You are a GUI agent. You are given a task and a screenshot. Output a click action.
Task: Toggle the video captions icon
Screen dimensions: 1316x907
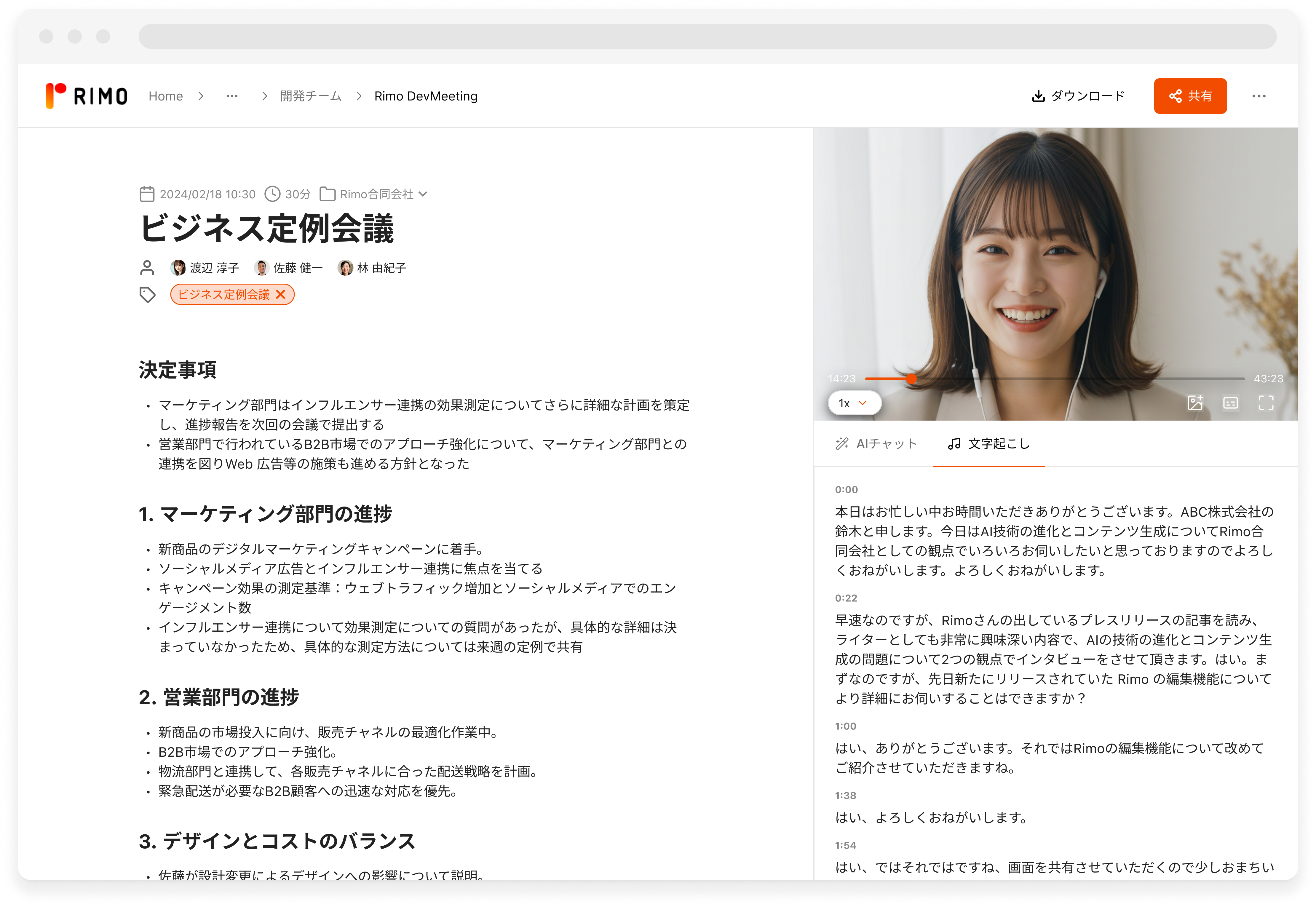click(x=1230, y=403)
